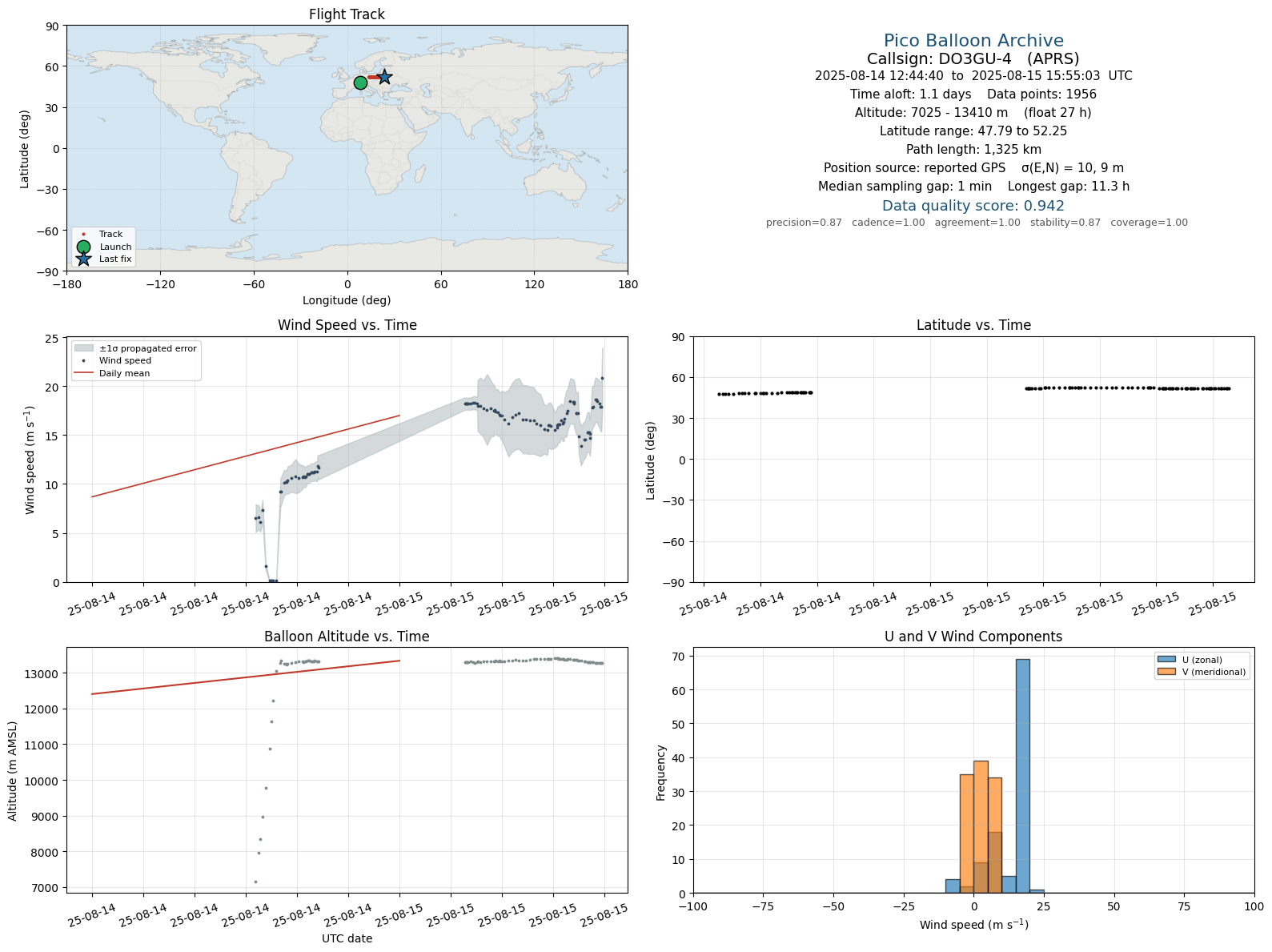Click the "−180" longitude tick label

66,284
